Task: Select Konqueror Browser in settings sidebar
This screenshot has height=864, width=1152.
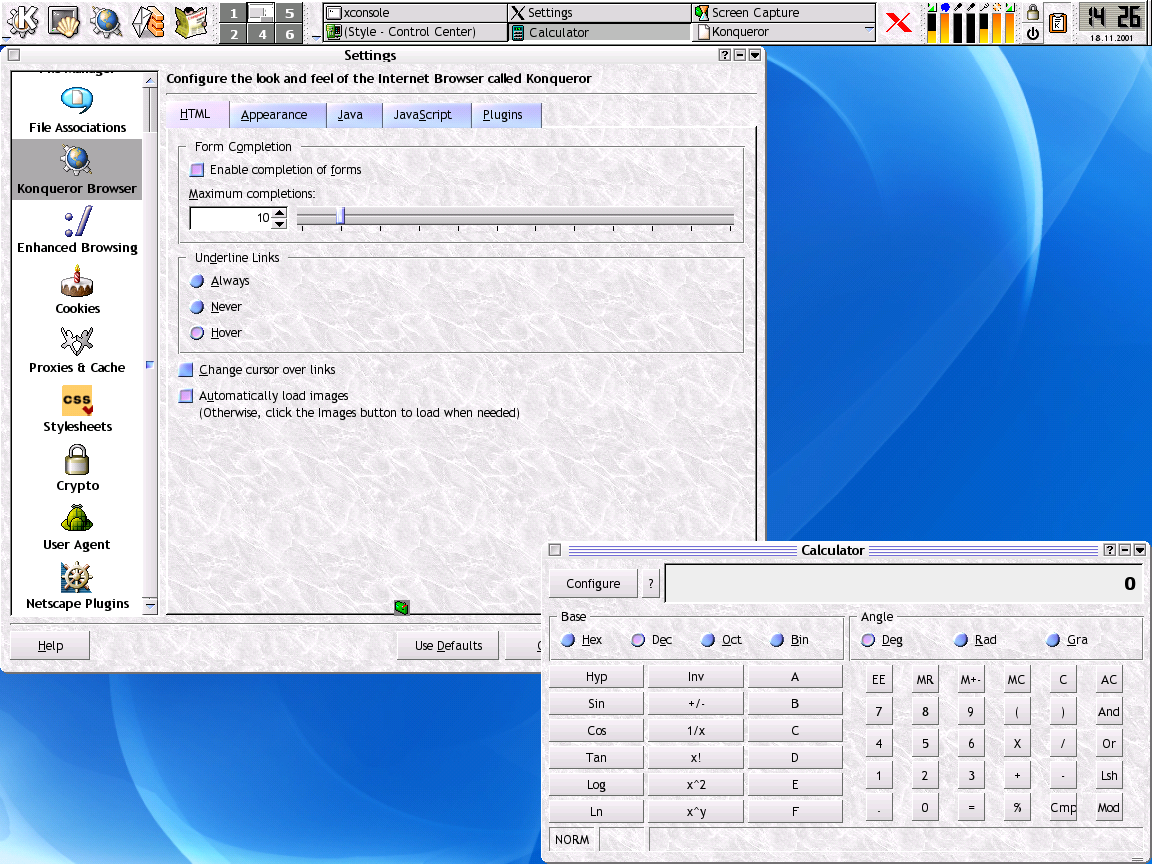Action: pos(77,170)
